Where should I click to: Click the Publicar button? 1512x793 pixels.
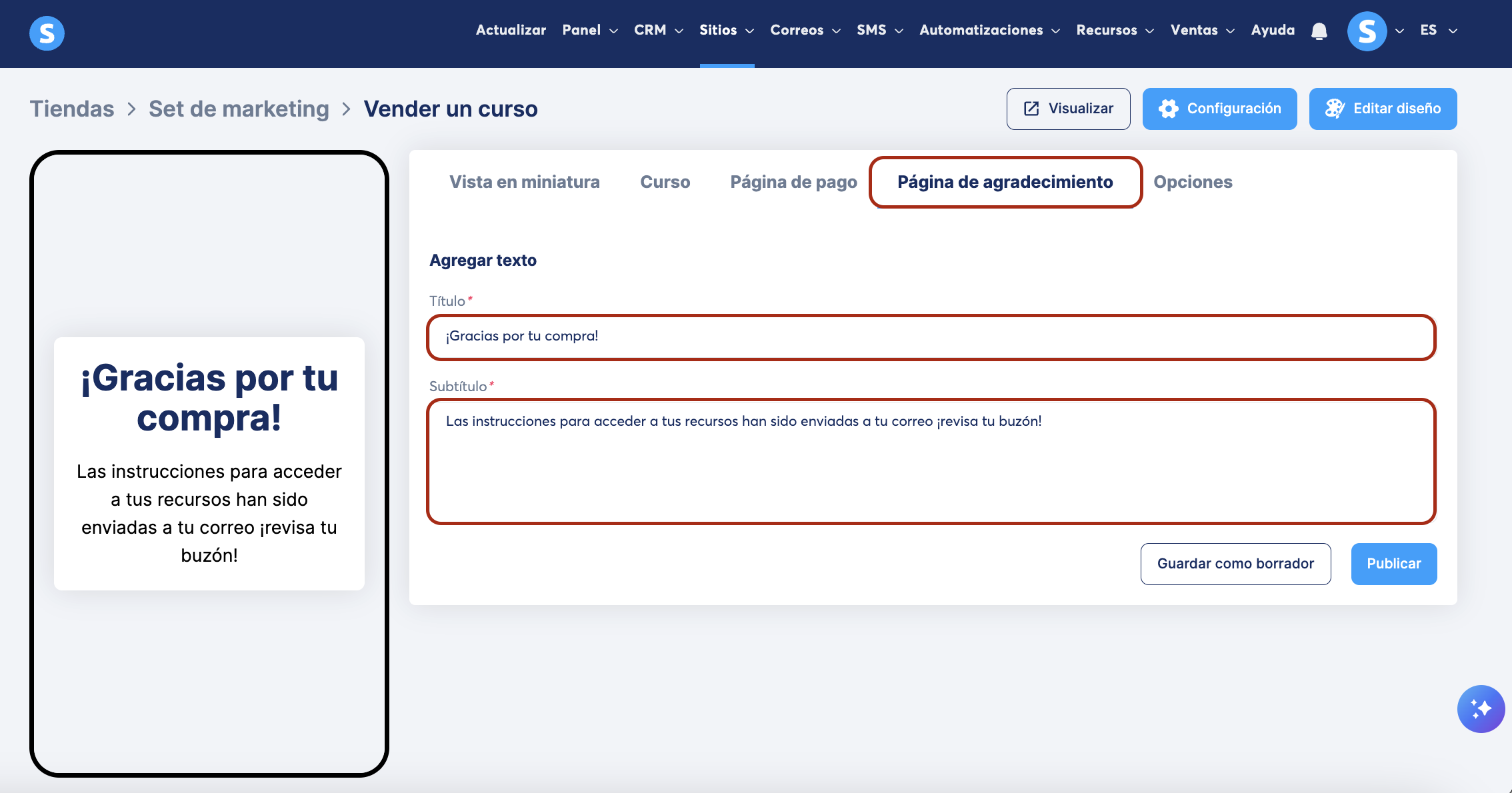pyautogui.click(x=1393, y=564)
